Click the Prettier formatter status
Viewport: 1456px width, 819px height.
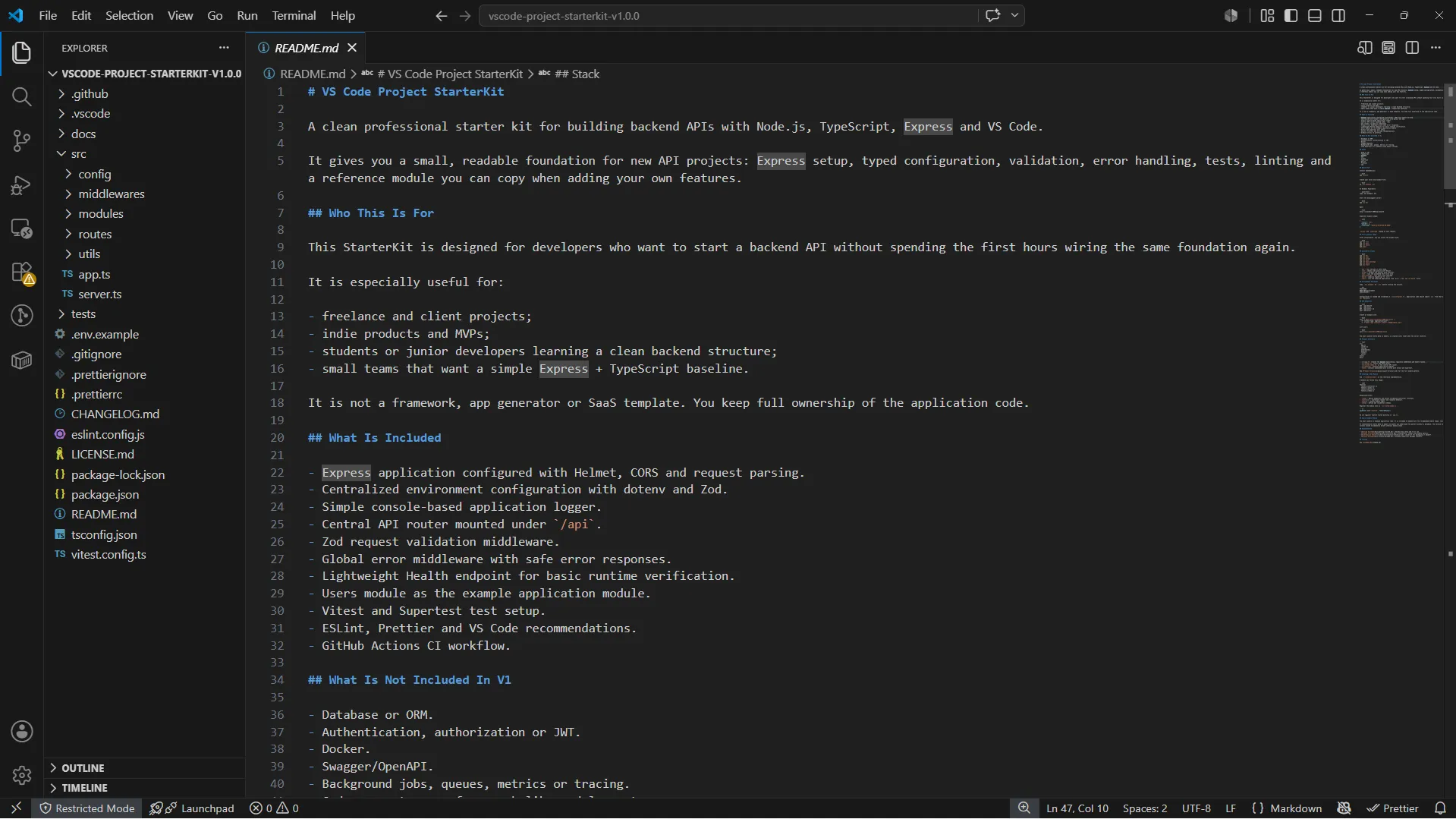tap(1392, 808)
